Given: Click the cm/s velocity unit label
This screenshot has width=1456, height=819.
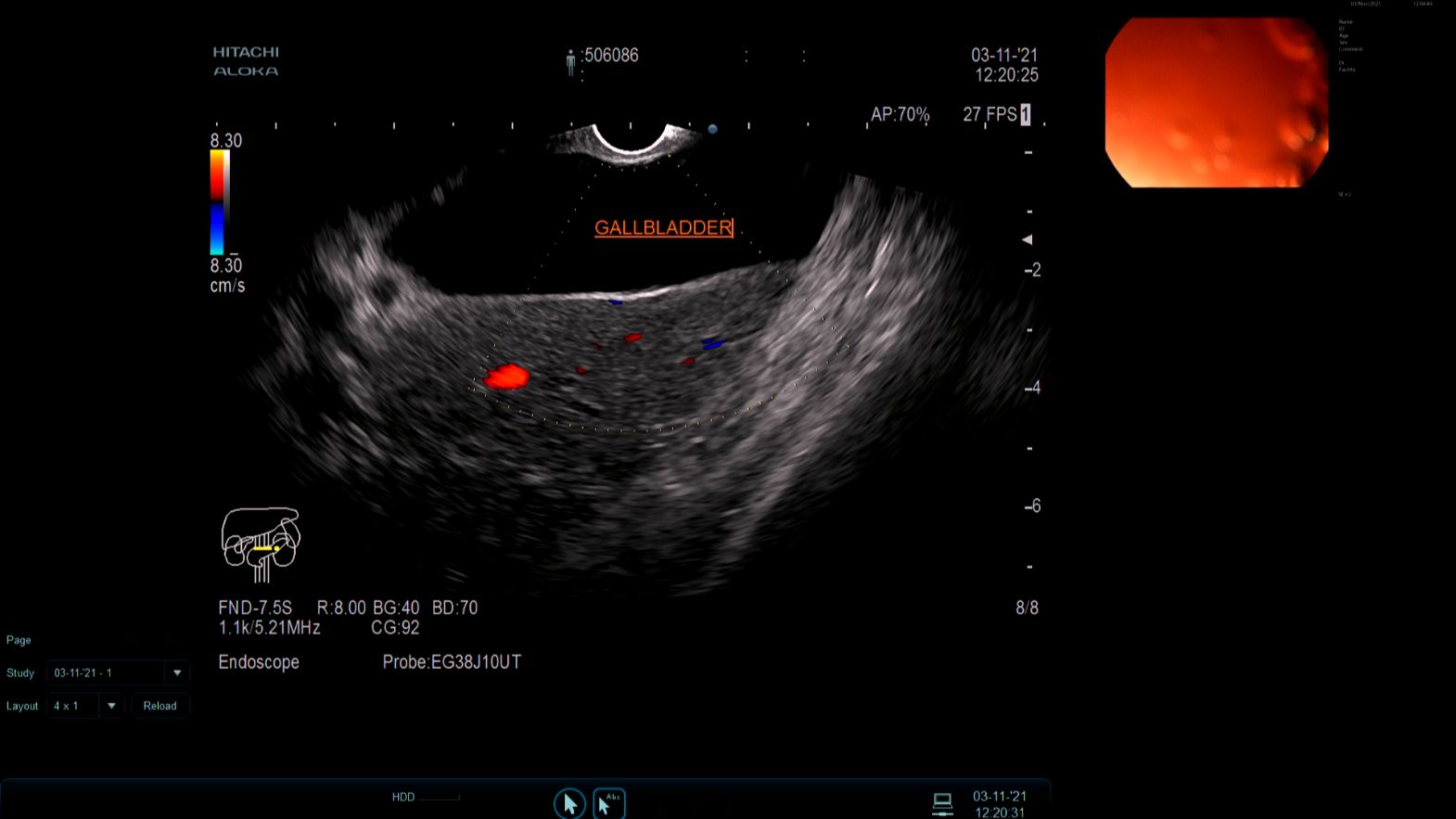Looking at the screenshot, I should point(227,286).
